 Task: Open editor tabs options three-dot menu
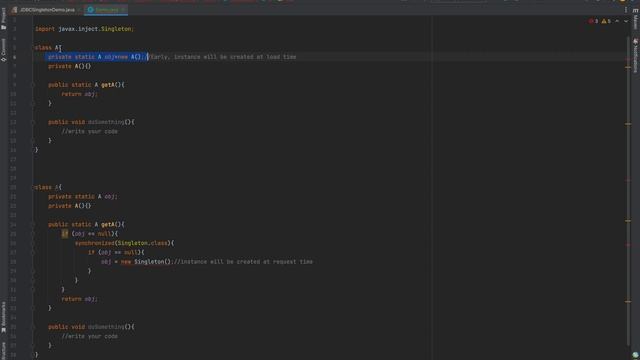[626, 9]
